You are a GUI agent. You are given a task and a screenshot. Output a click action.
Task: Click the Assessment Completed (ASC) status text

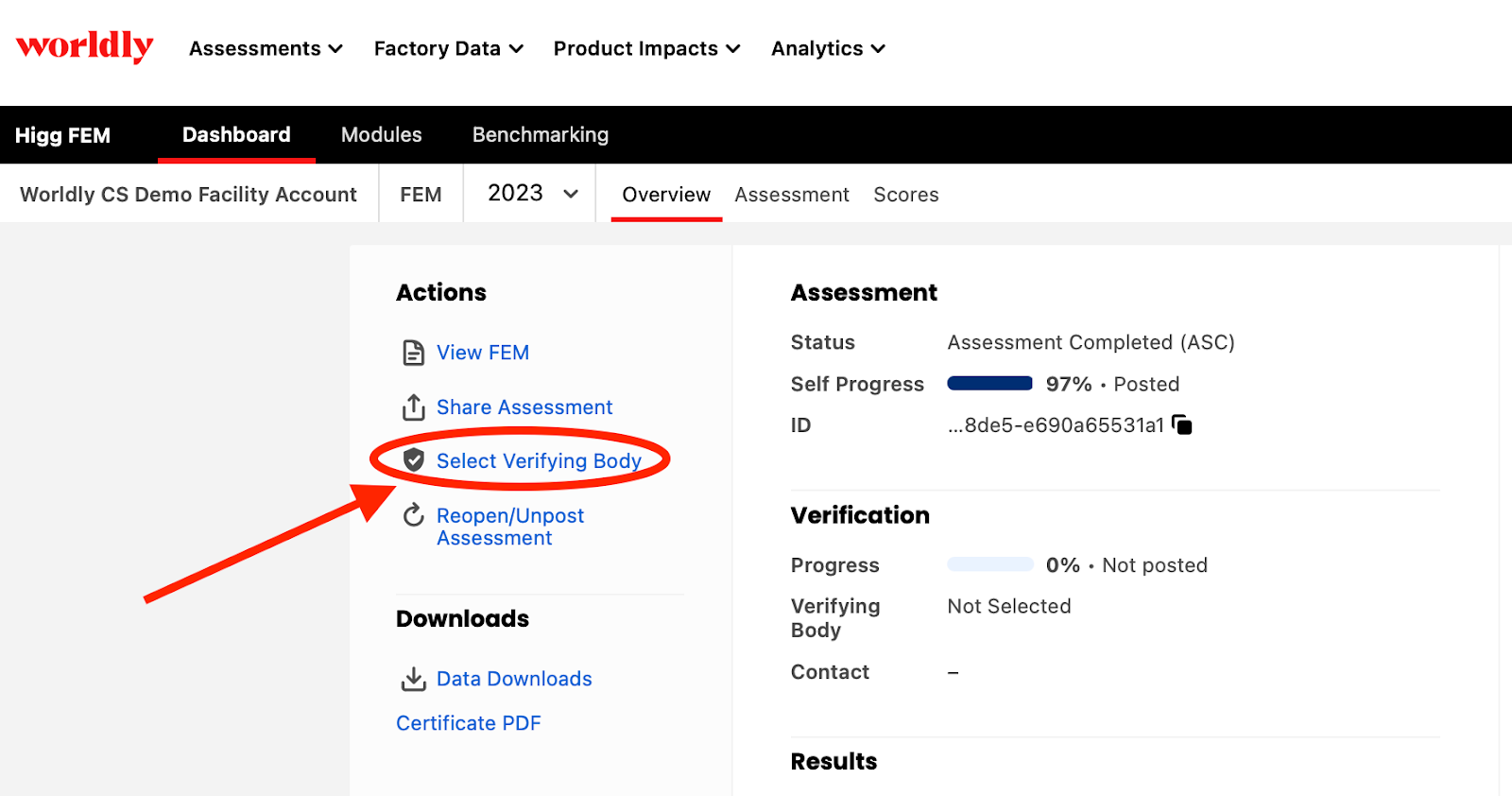tap(1091, 342)
